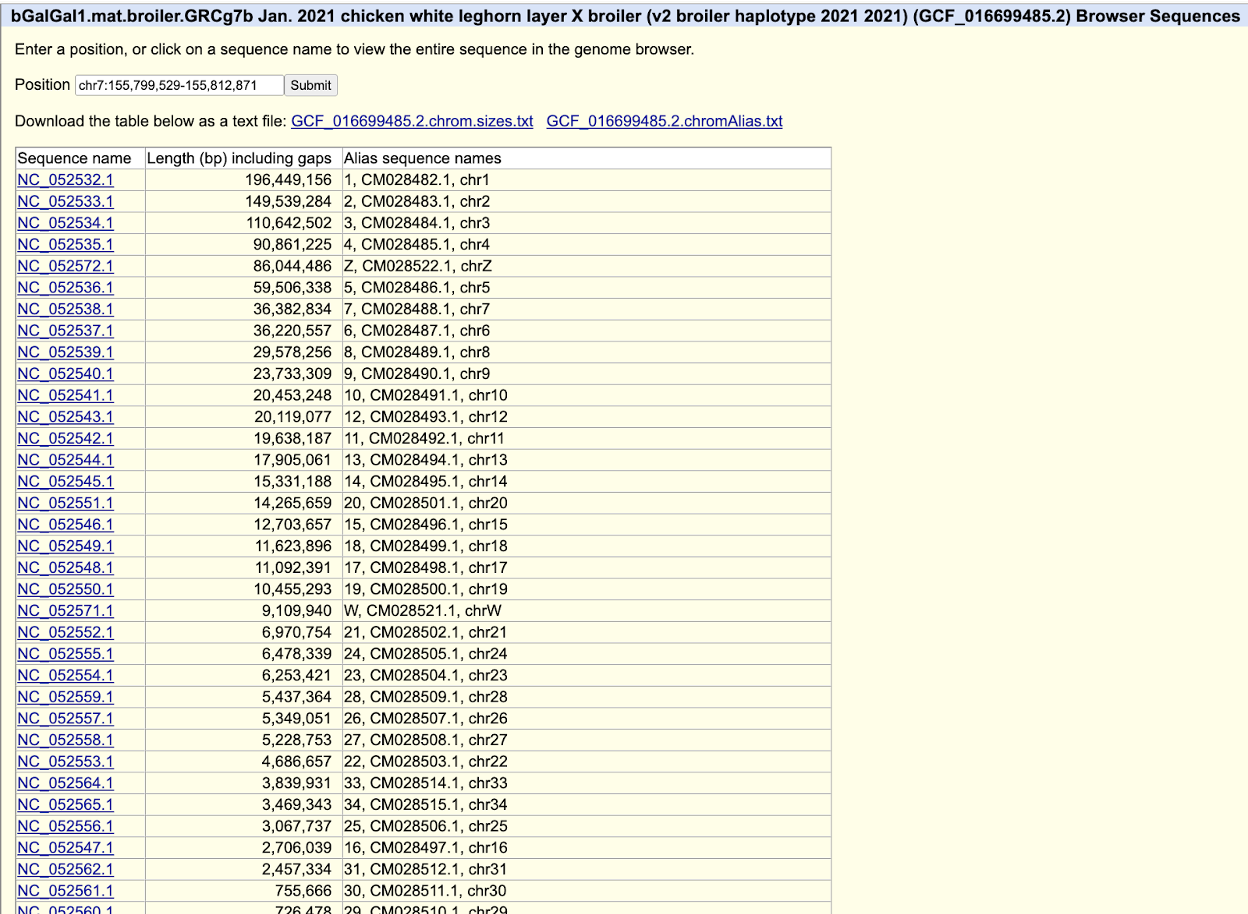1248x914 pixels.
Task: Open the chrZ sequence NC_052572.1
Action: click(x=65, y=266)
